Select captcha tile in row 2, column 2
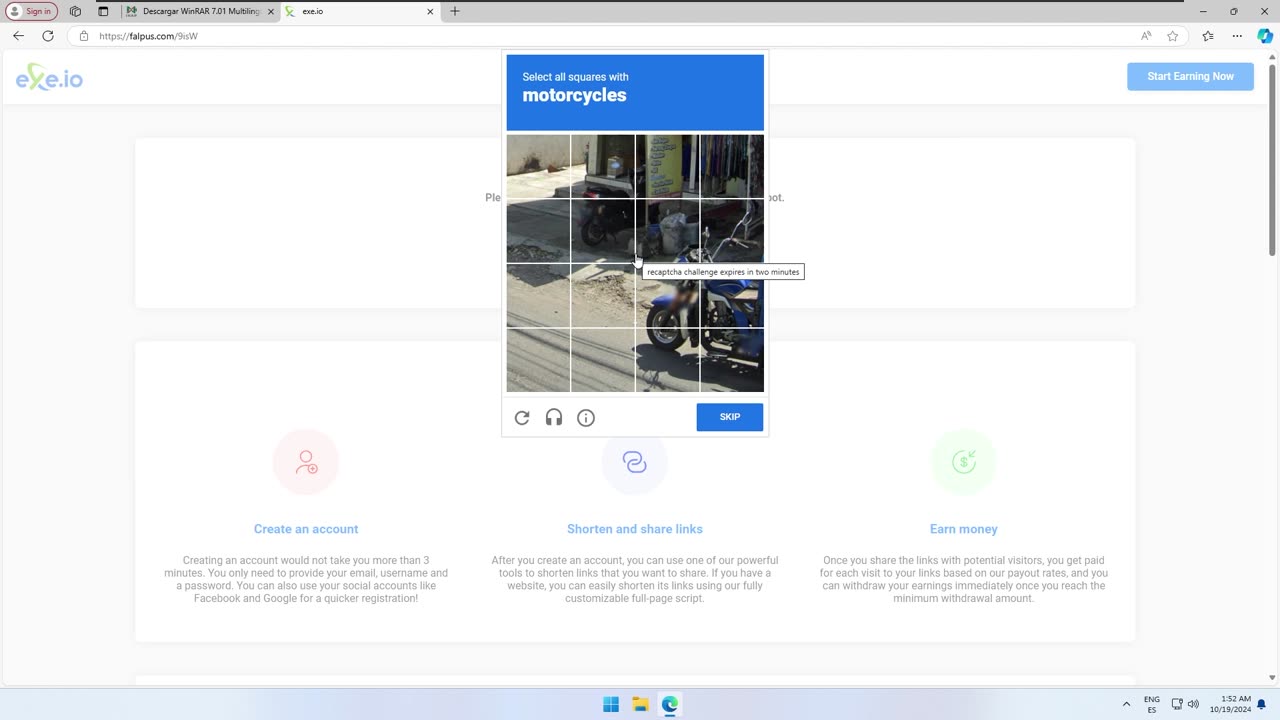Screen dimensions: 1280x720 point(603,231)
